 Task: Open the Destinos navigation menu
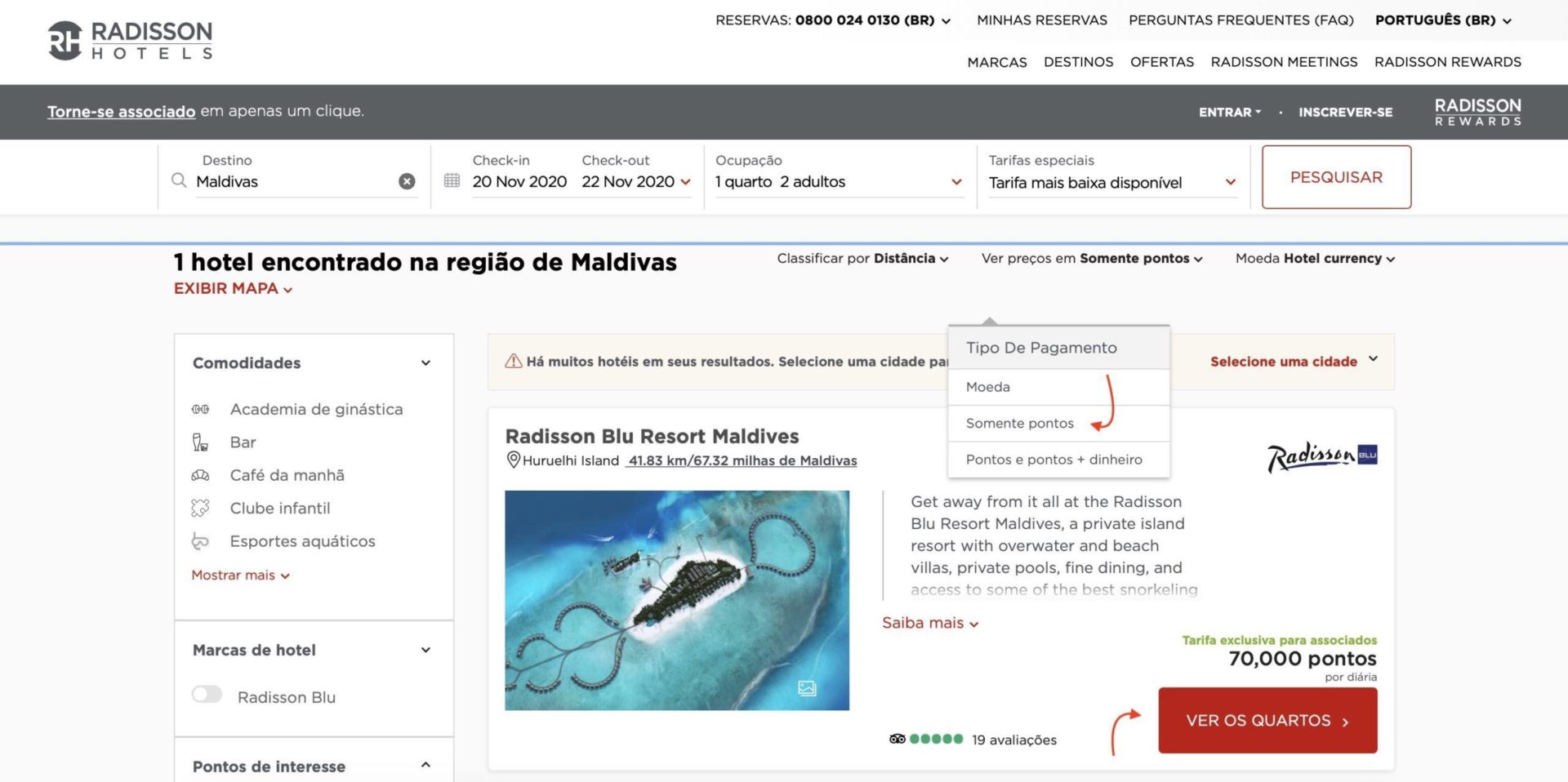pos(1078,62)
